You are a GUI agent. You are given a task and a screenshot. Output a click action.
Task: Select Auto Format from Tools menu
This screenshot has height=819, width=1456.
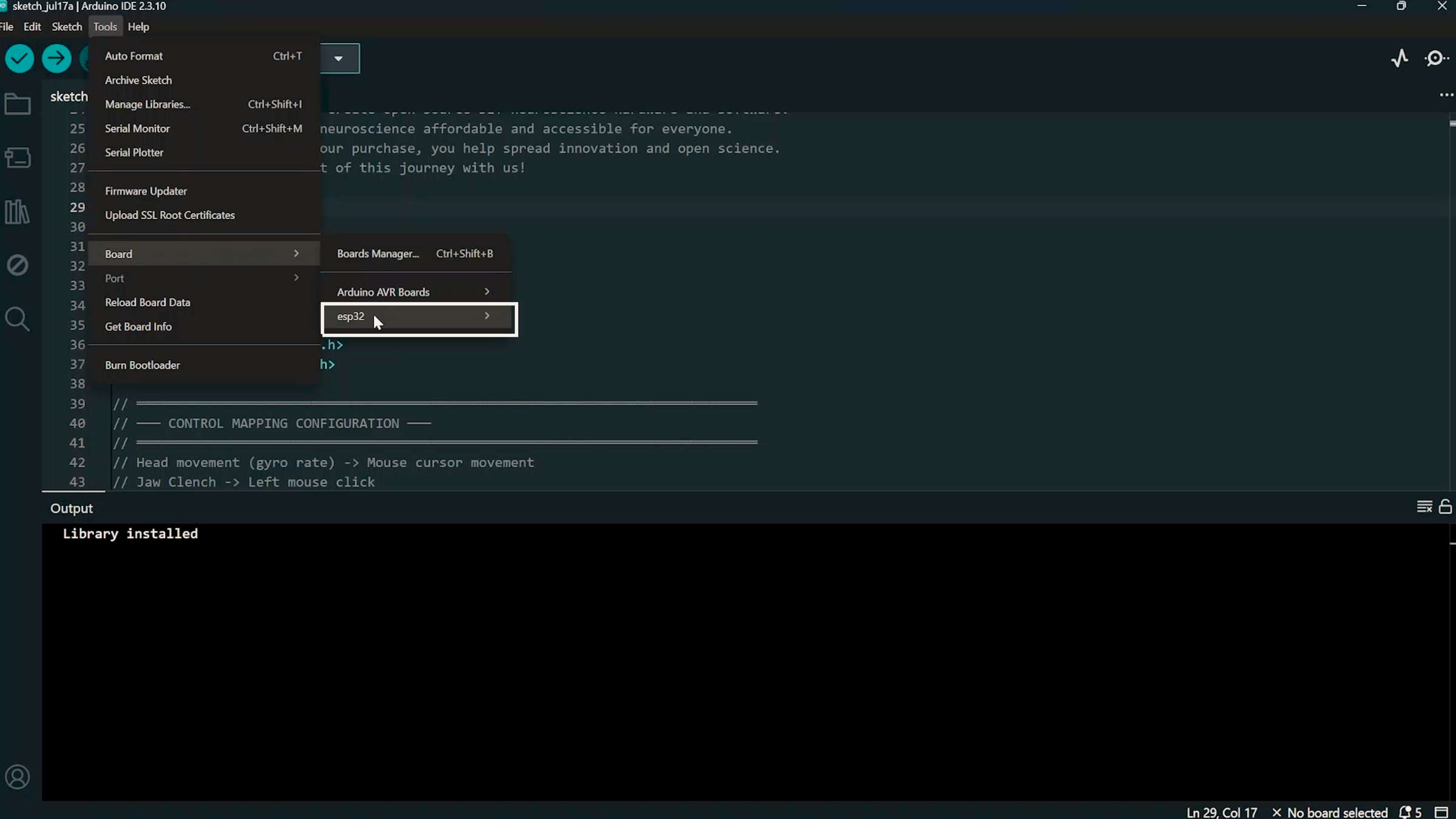204,56
